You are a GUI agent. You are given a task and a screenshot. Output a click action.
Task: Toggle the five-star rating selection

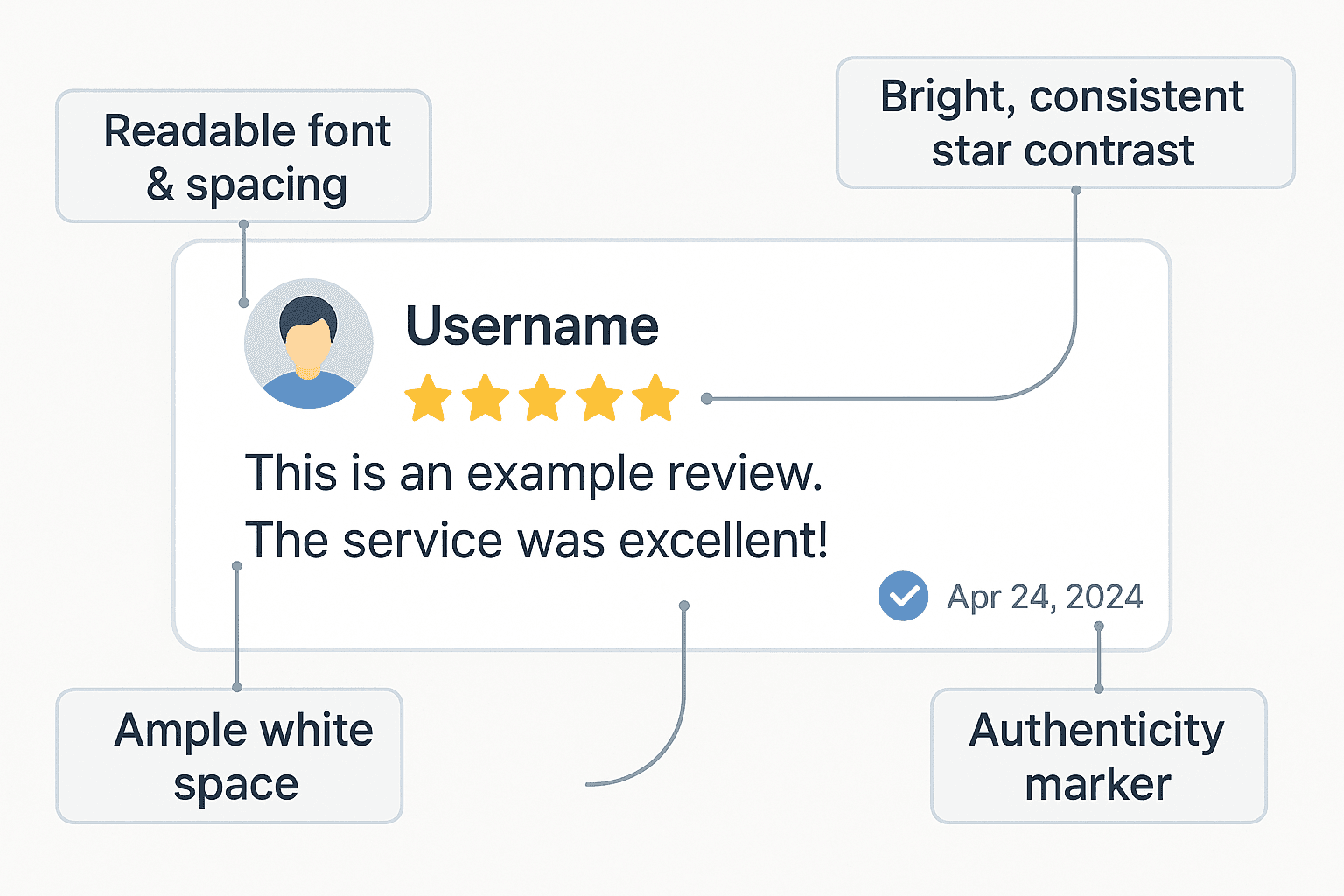[x=542, y=398]
